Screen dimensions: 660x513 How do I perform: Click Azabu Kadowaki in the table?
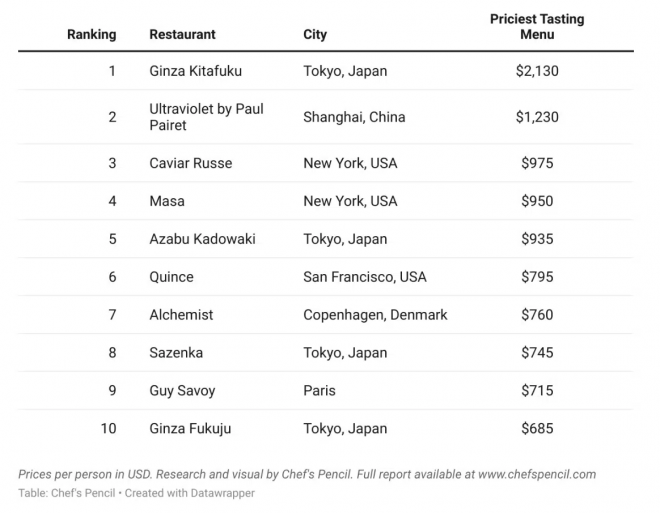pos(202,239)
